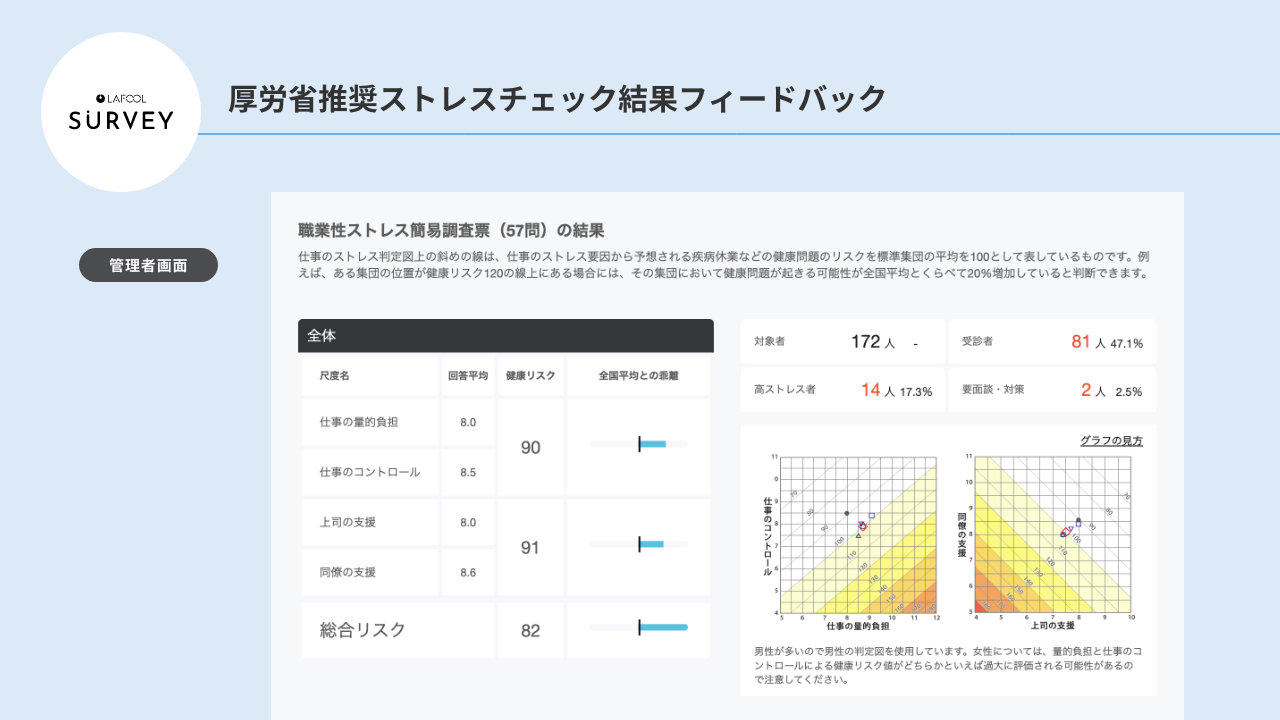
Task: Click the health risk 91 deviation bar
Action: [x=638, y=544]
